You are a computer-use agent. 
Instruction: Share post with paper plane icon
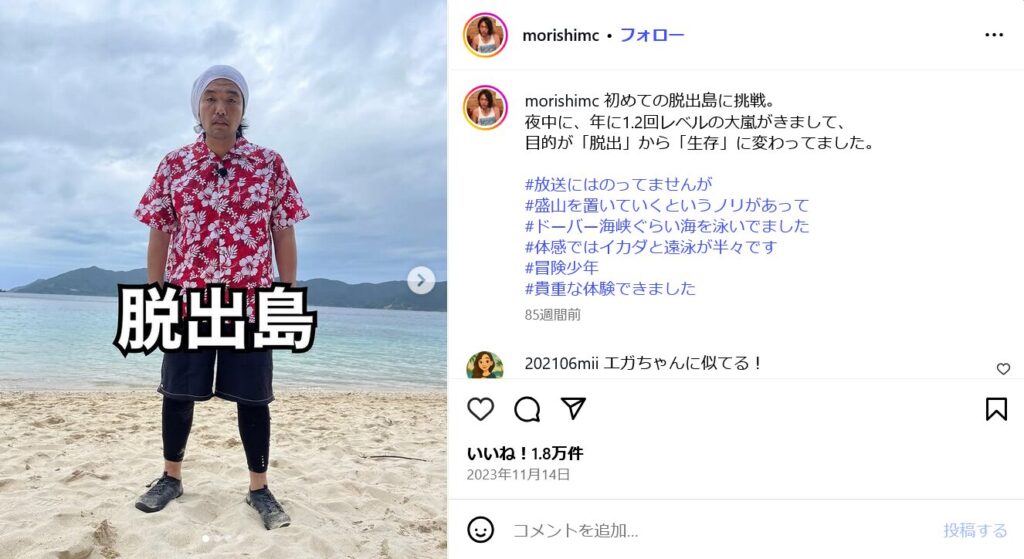click(x=573, y=408)
